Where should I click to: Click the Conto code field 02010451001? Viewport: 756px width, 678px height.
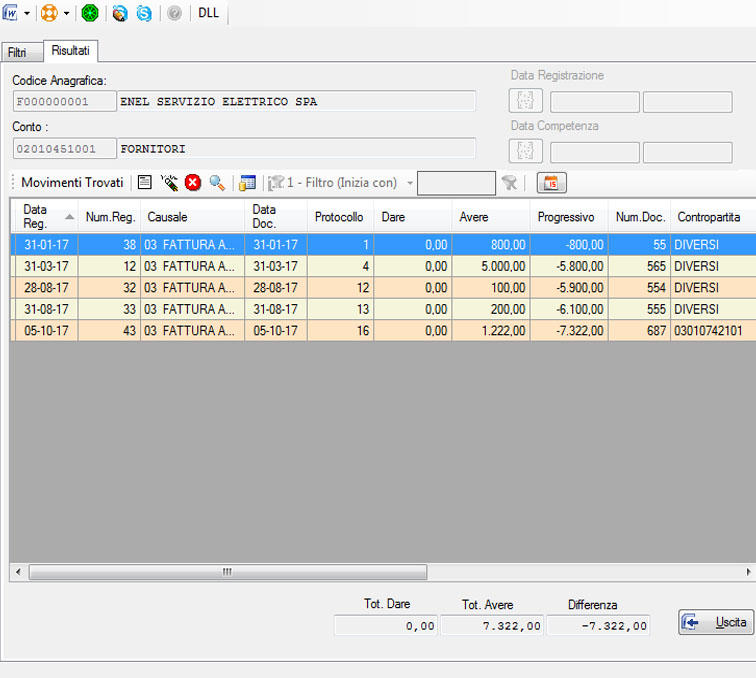click(65, 149)
